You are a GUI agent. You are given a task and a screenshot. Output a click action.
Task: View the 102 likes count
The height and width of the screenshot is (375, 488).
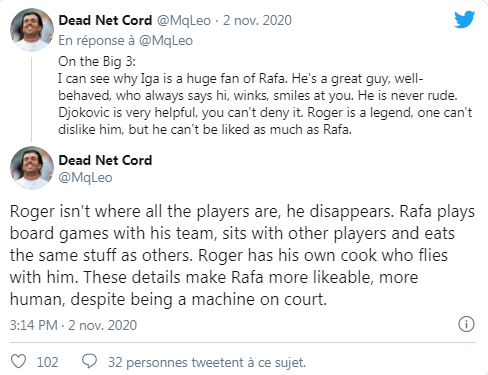click(x=47, y=362)
